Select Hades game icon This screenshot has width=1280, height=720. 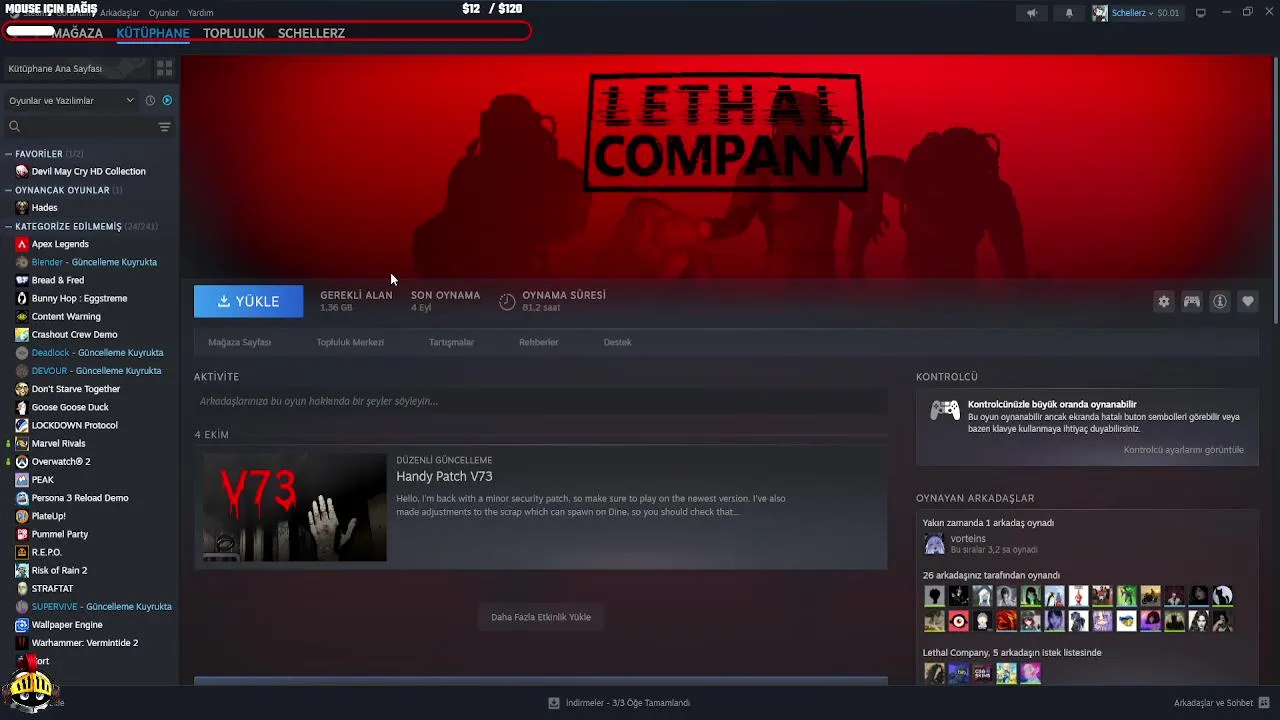click(x=22, y=207)
